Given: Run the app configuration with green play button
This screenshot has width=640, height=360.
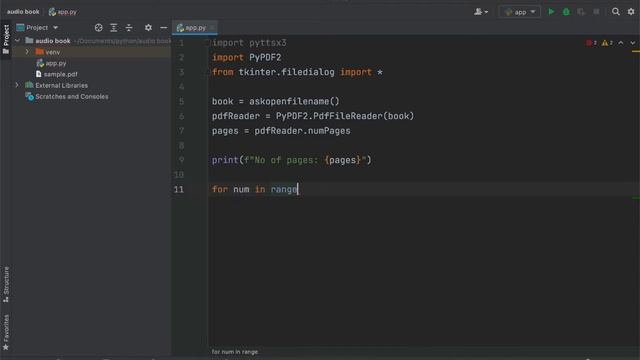Looking at the screenshot, I should [x=551, y=12].
